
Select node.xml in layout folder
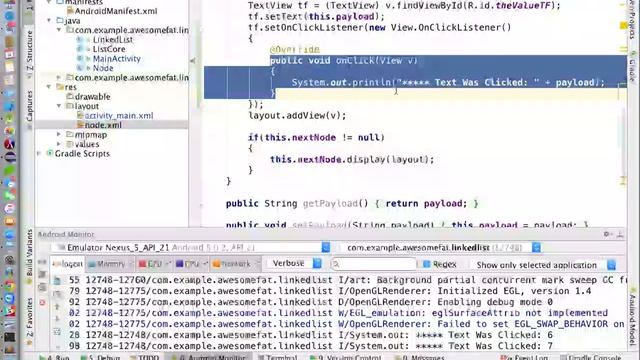click(103, 125)
